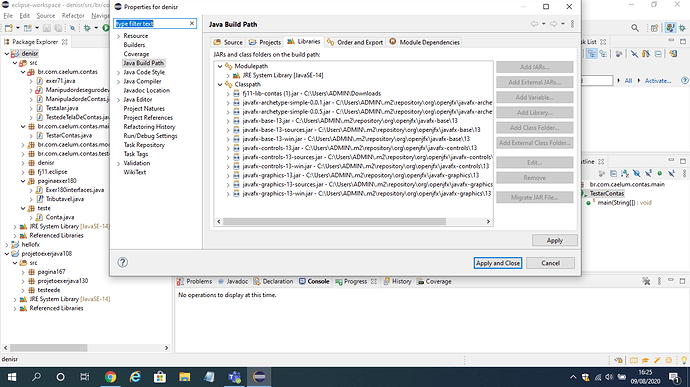The width and height of the screenshot is (690, 387).
Task: Expand Validation category
Action: 118,163
